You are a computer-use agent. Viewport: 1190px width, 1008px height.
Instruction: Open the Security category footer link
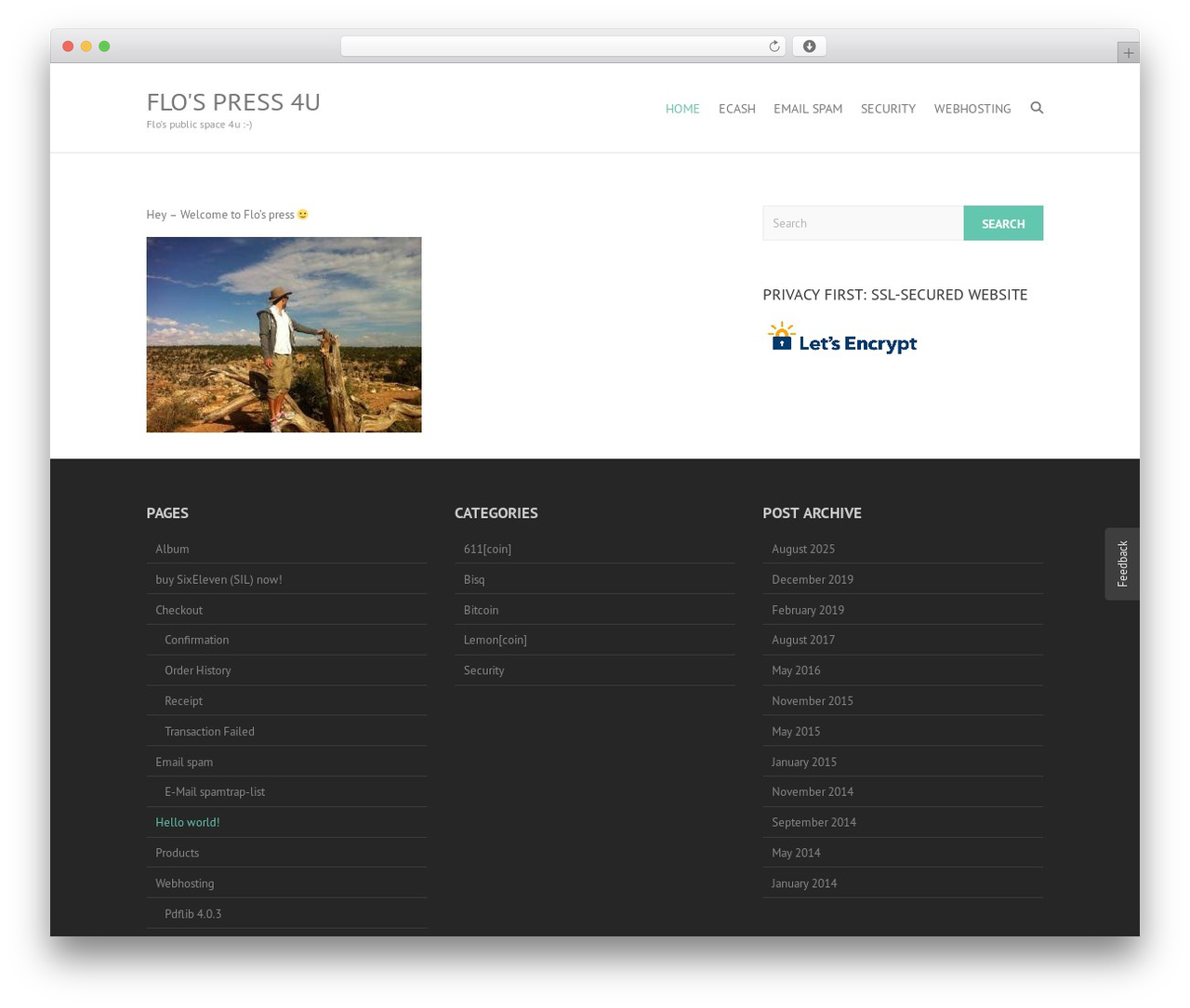[x=483, y=670]
